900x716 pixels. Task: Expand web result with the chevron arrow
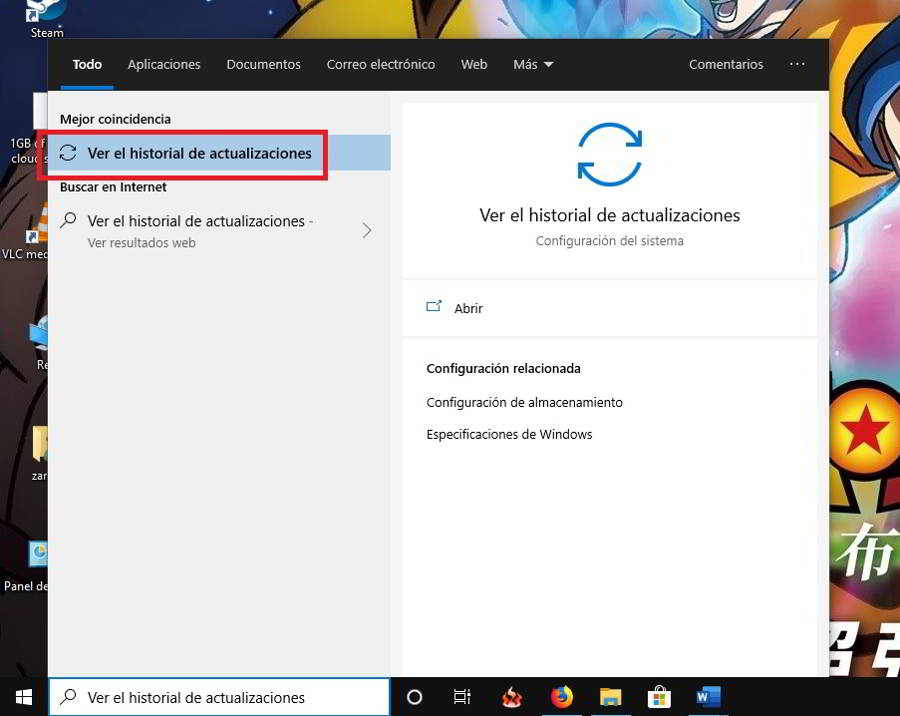366,231
